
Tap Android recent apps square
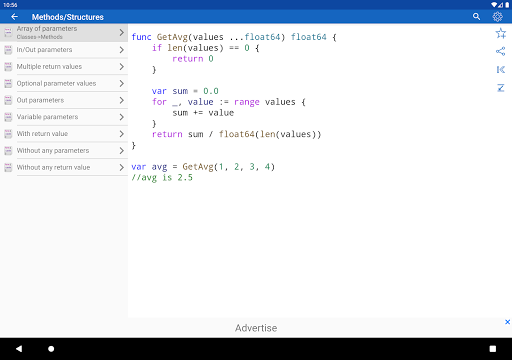[x=493, y=349]
